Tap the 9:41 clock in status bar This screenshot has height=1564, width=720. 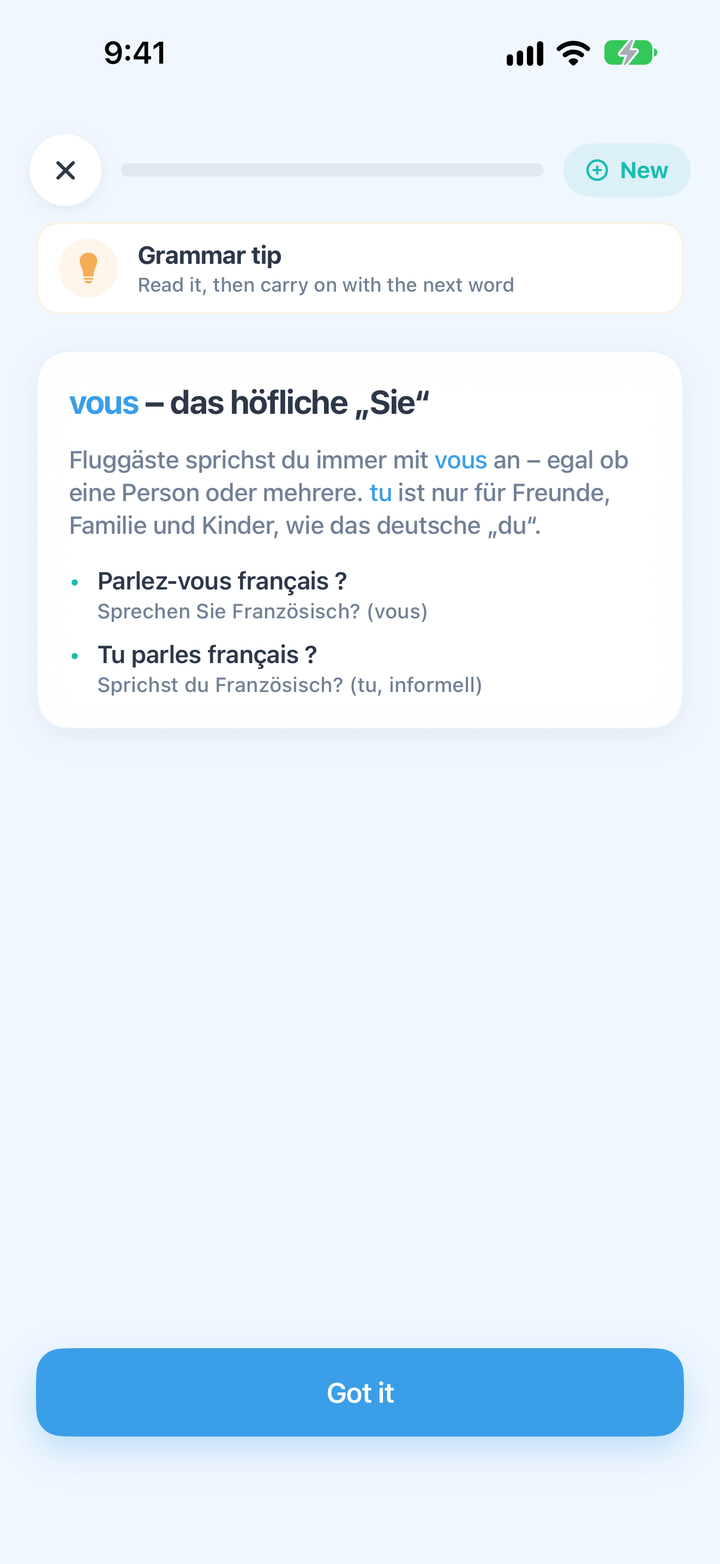click(x=135, y=53)
